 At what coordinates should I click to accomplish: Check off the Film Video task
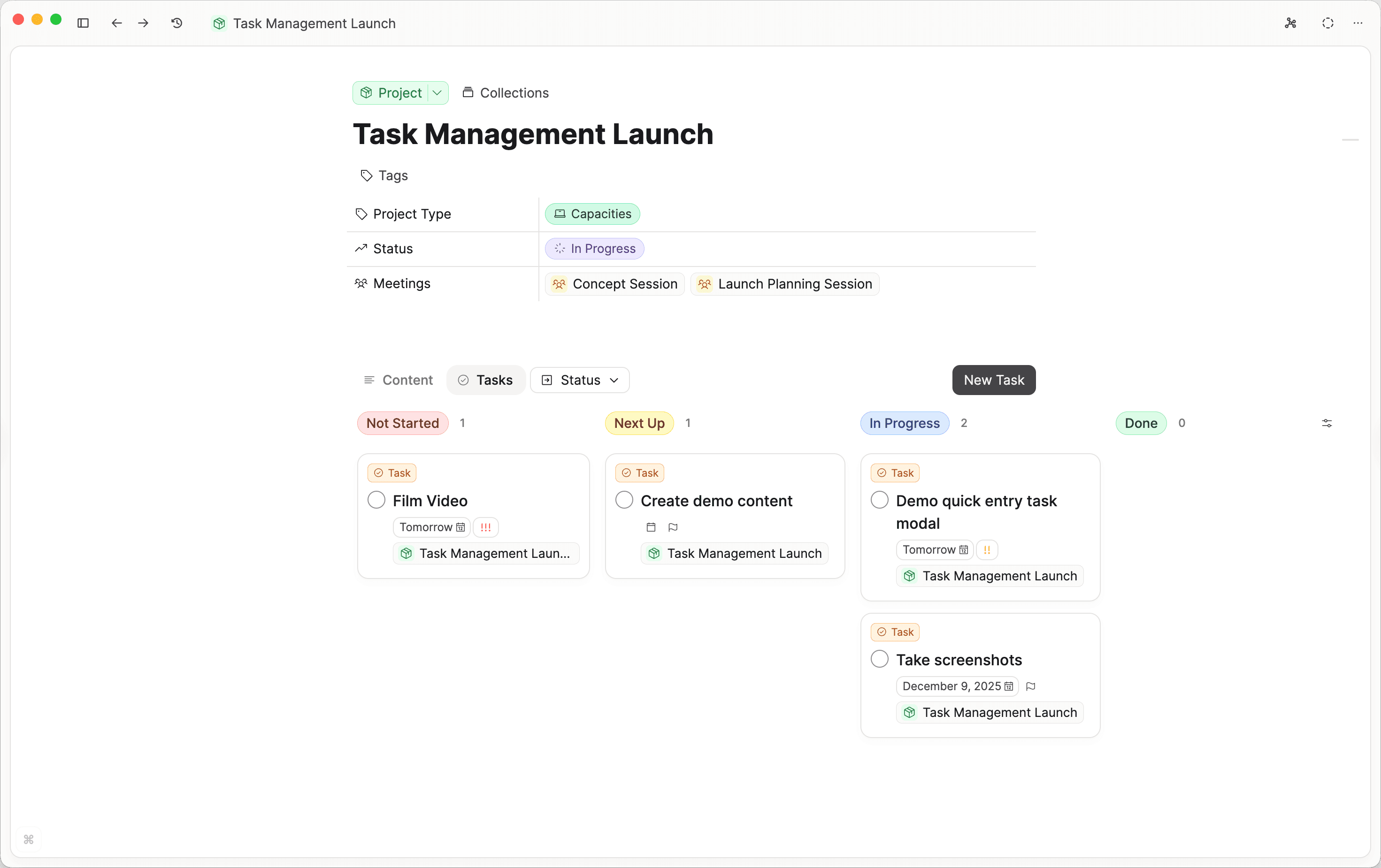tap(376, 499)
